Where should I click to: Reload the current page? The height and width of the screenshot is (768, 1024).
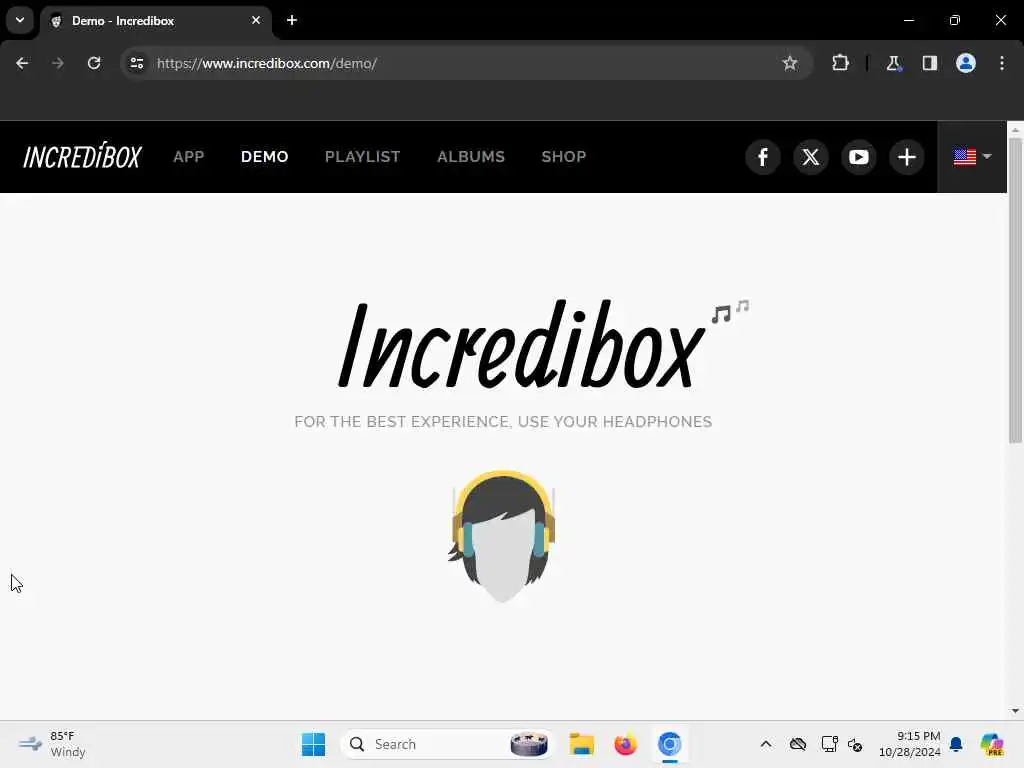tap(94, 63)
